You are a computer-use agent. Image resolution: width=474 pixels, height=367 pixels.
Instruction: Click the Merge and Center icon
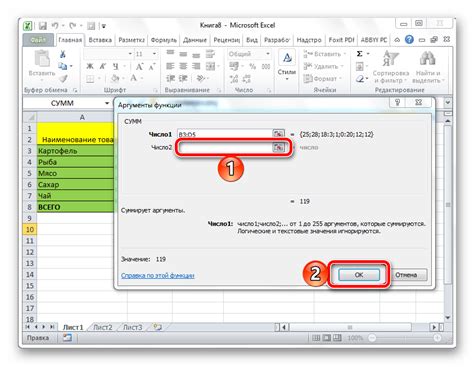pos(210,66)
